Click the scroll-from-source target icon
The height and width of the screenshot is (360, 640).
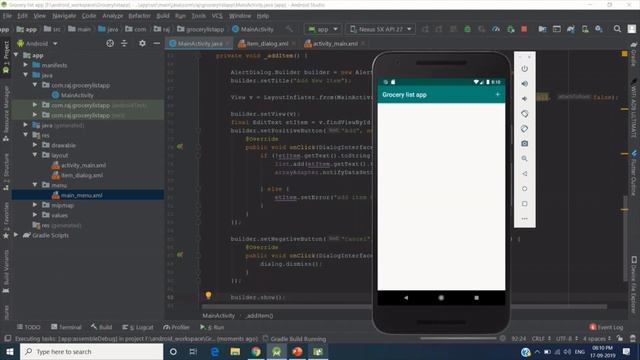(x=110, y=43)
